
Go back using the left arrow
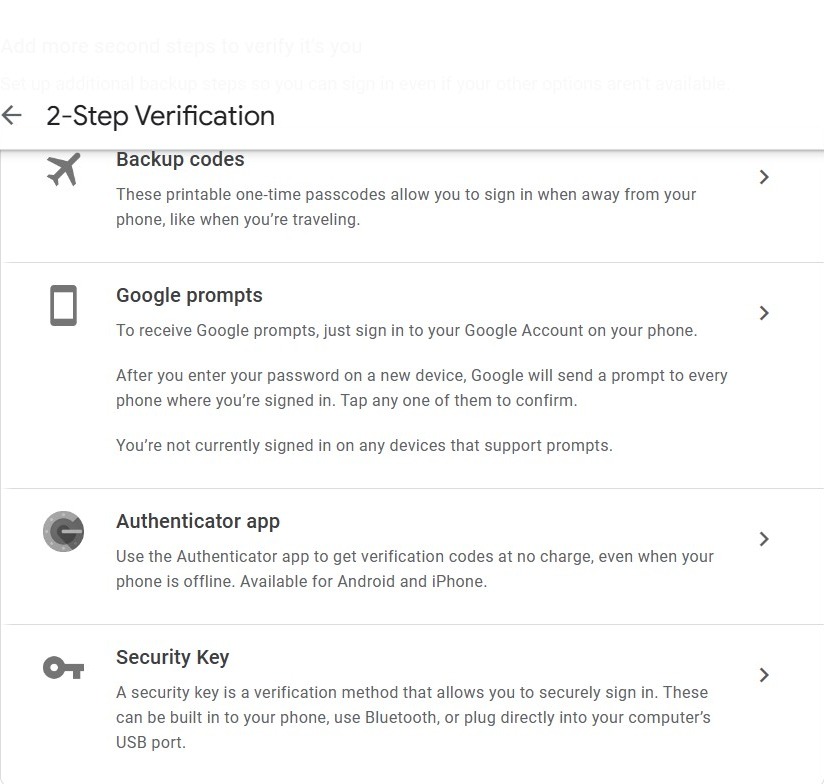point(12,116)
